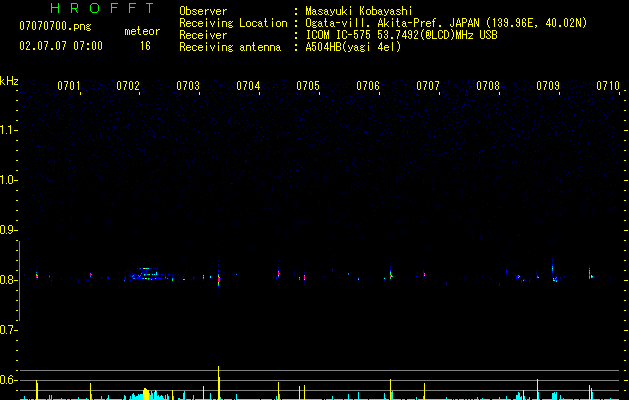Click the long meteor echo near 0702
629x400 pixels.
coord(148,274)
